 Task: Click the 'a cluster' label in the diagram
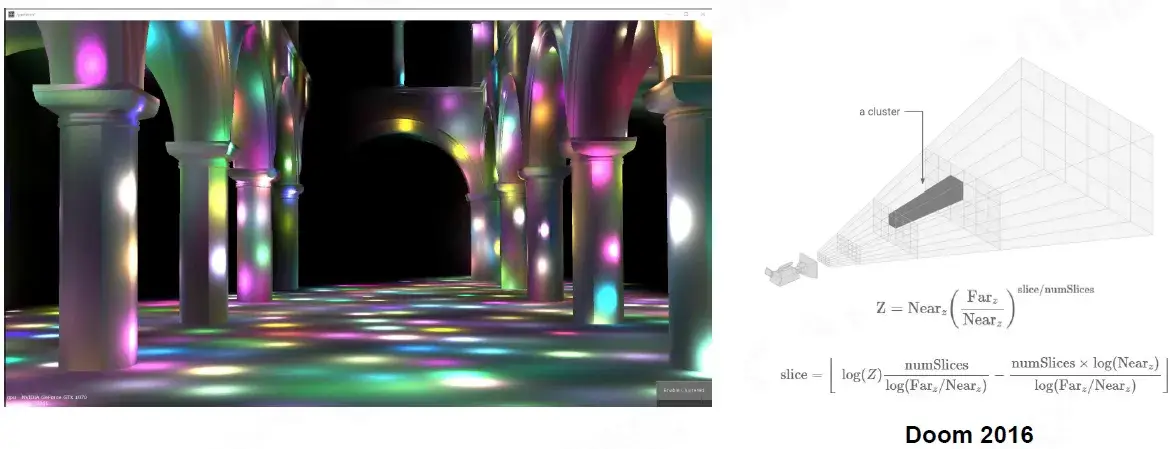point(879,112)
